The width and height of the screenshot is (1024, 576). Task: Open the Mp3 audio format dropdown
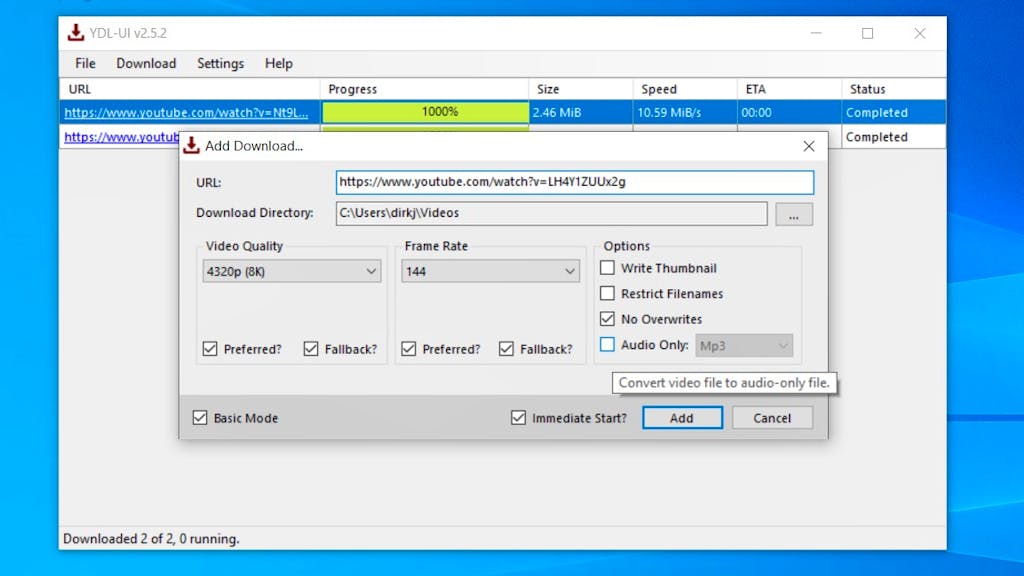[744, 345]
